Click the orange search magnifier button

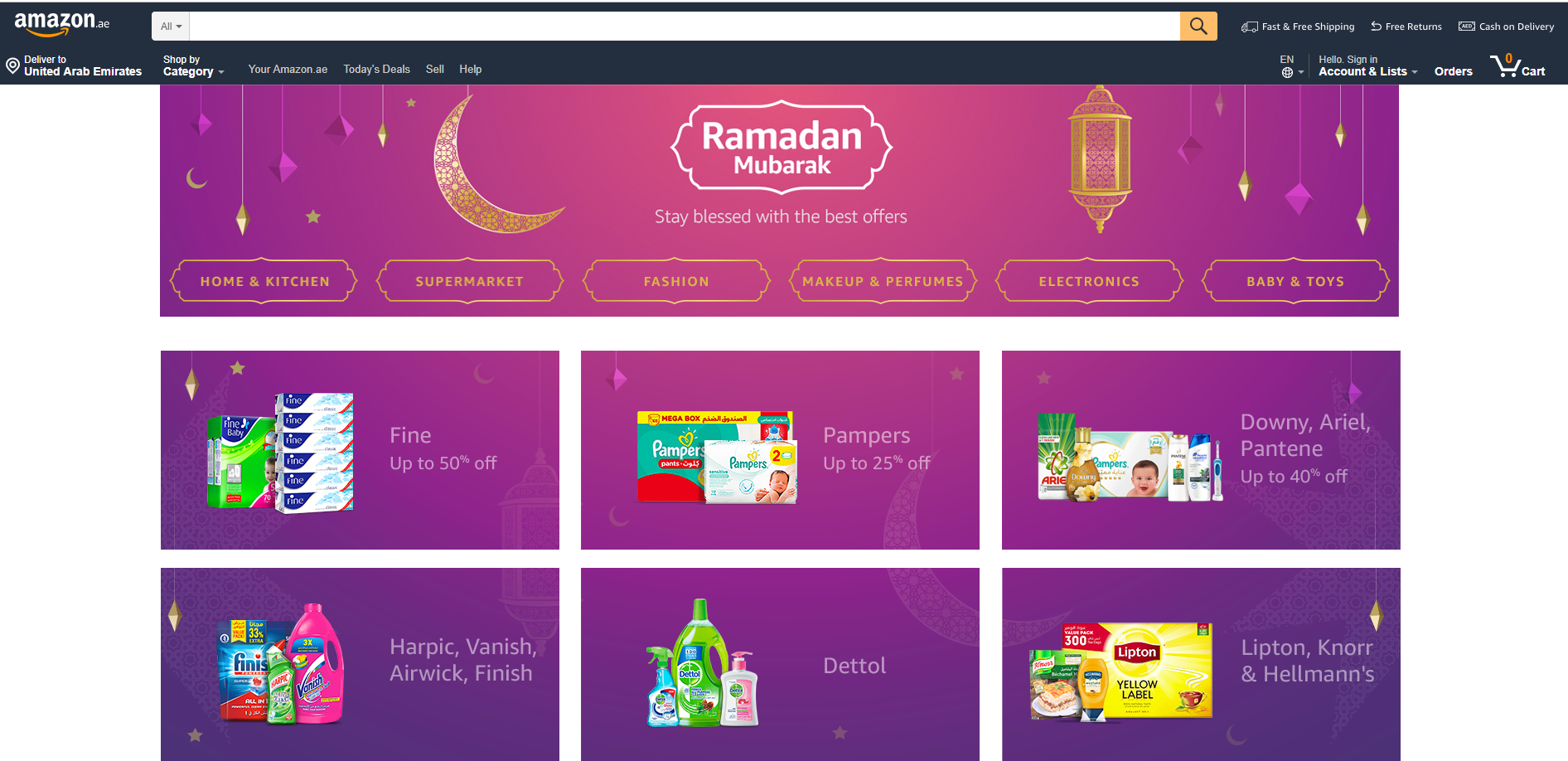coord(1198,26)
